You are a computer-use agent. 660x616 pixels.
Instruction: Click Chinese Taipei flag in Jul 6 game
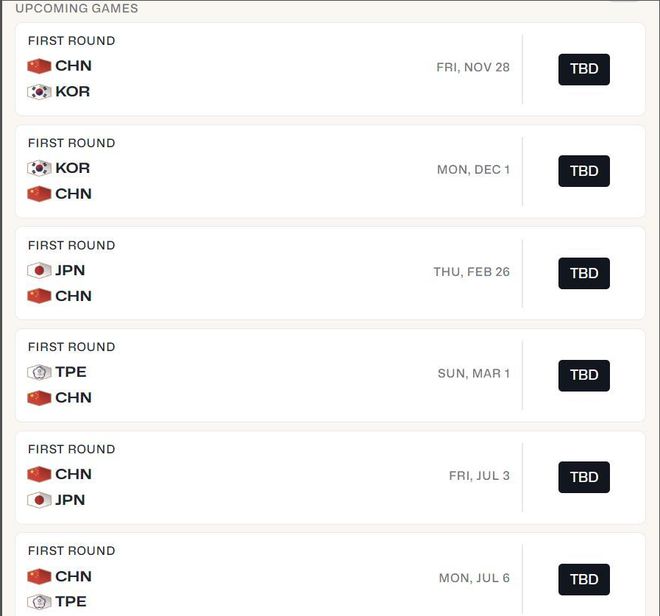(39, 602)
